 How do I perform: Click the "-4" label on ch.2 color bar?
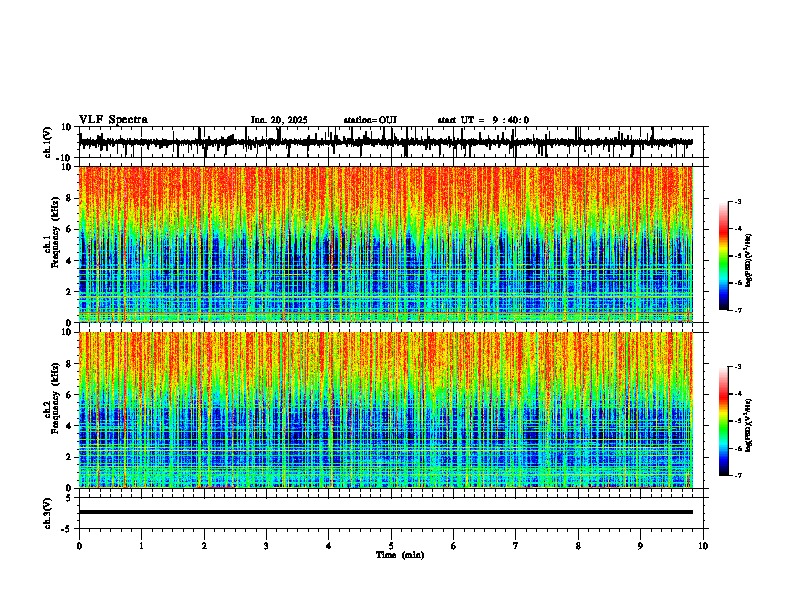737,394
